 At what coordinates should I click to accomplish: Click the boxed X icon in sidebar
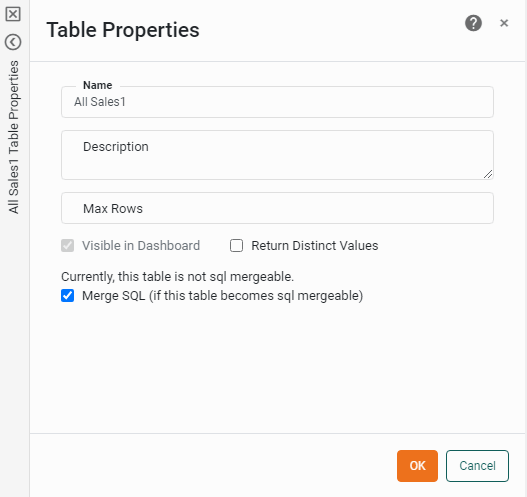click(13, 14)
